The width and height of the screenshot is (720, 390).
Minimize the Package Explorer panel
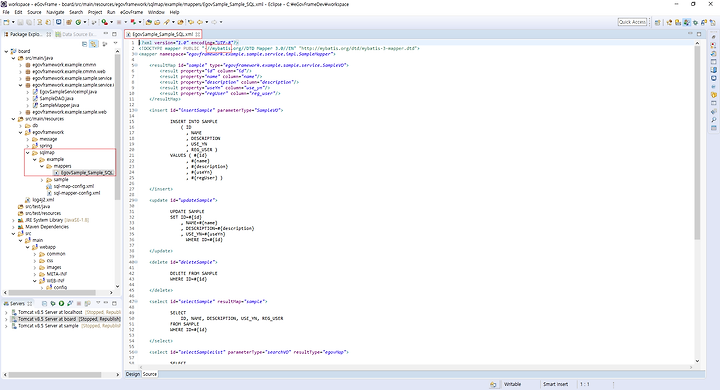coord(106,34)
